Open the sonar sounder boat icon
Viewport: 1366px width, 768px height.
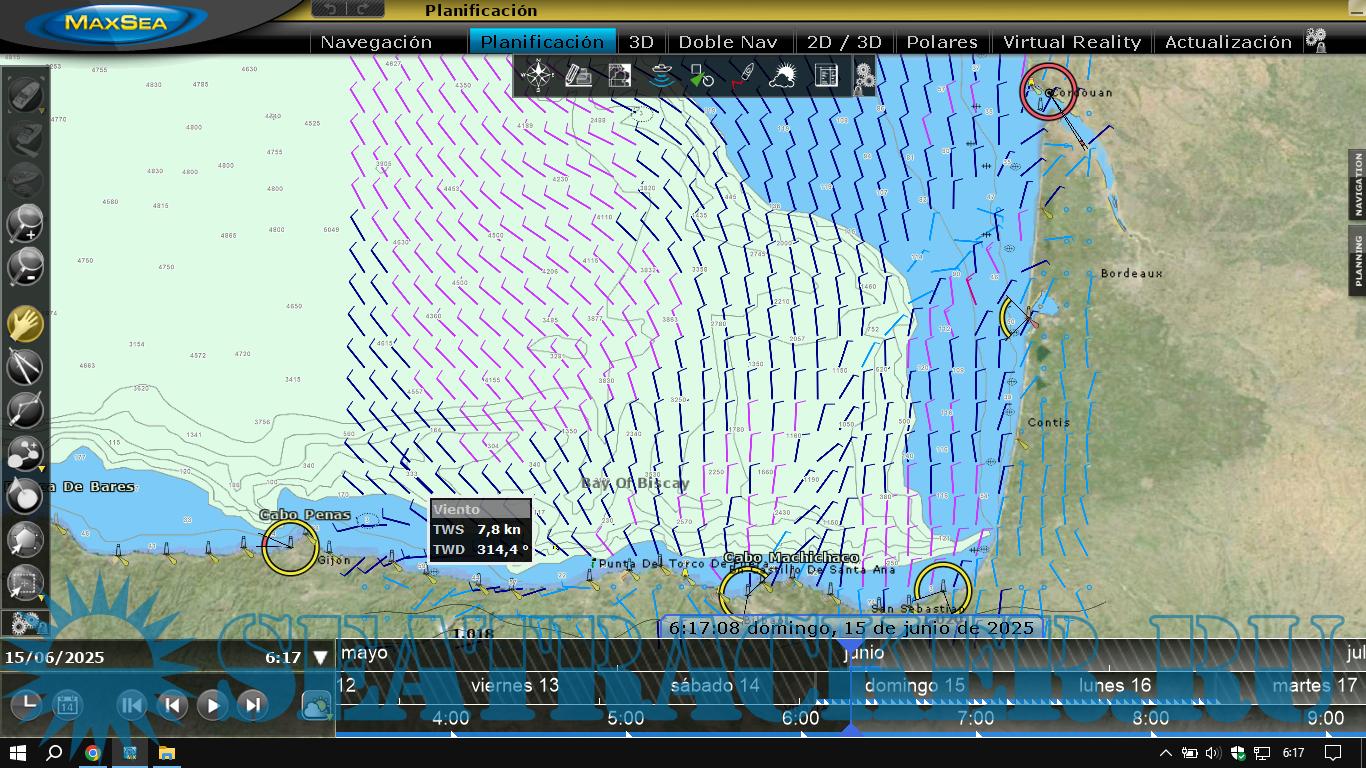pos(661,76)
